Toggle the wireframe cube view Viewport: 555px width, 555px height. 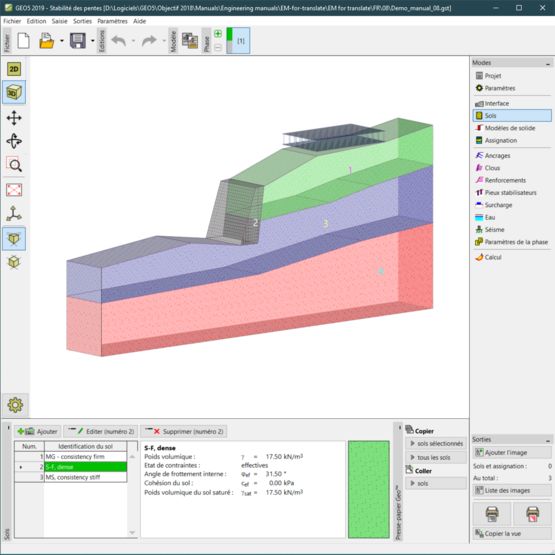[x=14, y=262]
